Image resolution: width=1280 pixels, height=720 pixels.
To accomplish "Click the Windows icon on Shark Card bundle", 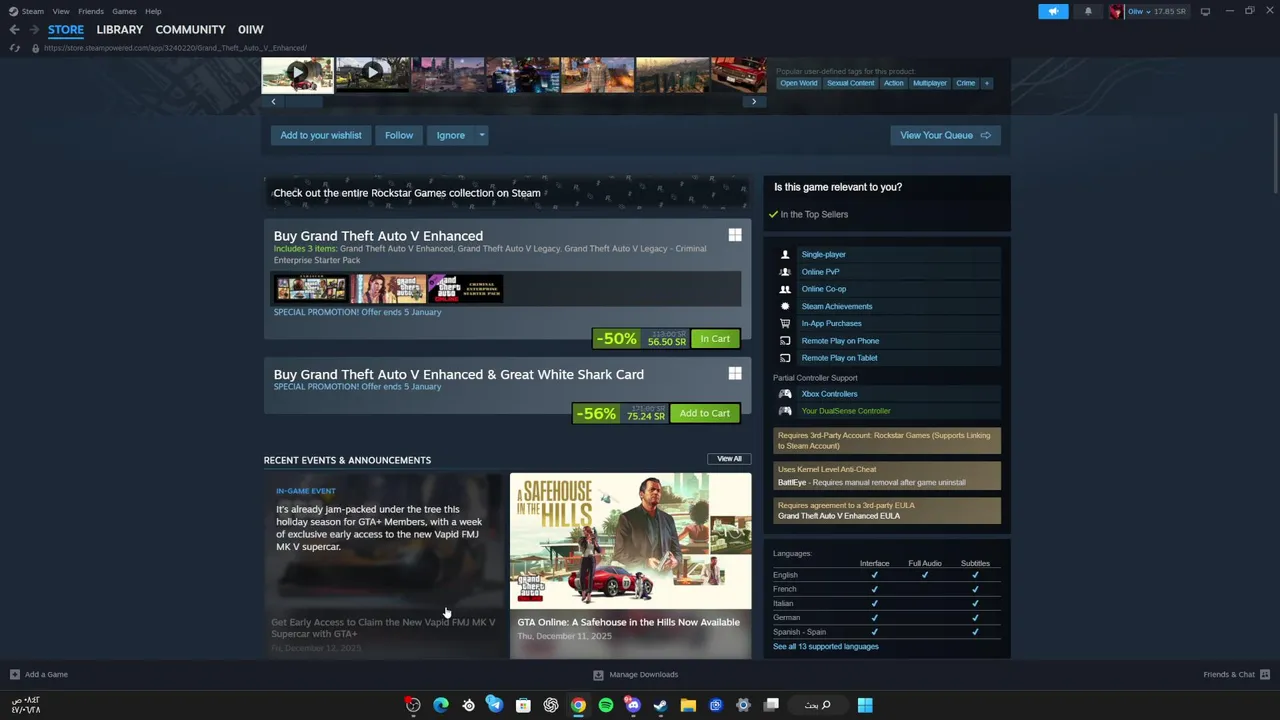I will 735,373.
